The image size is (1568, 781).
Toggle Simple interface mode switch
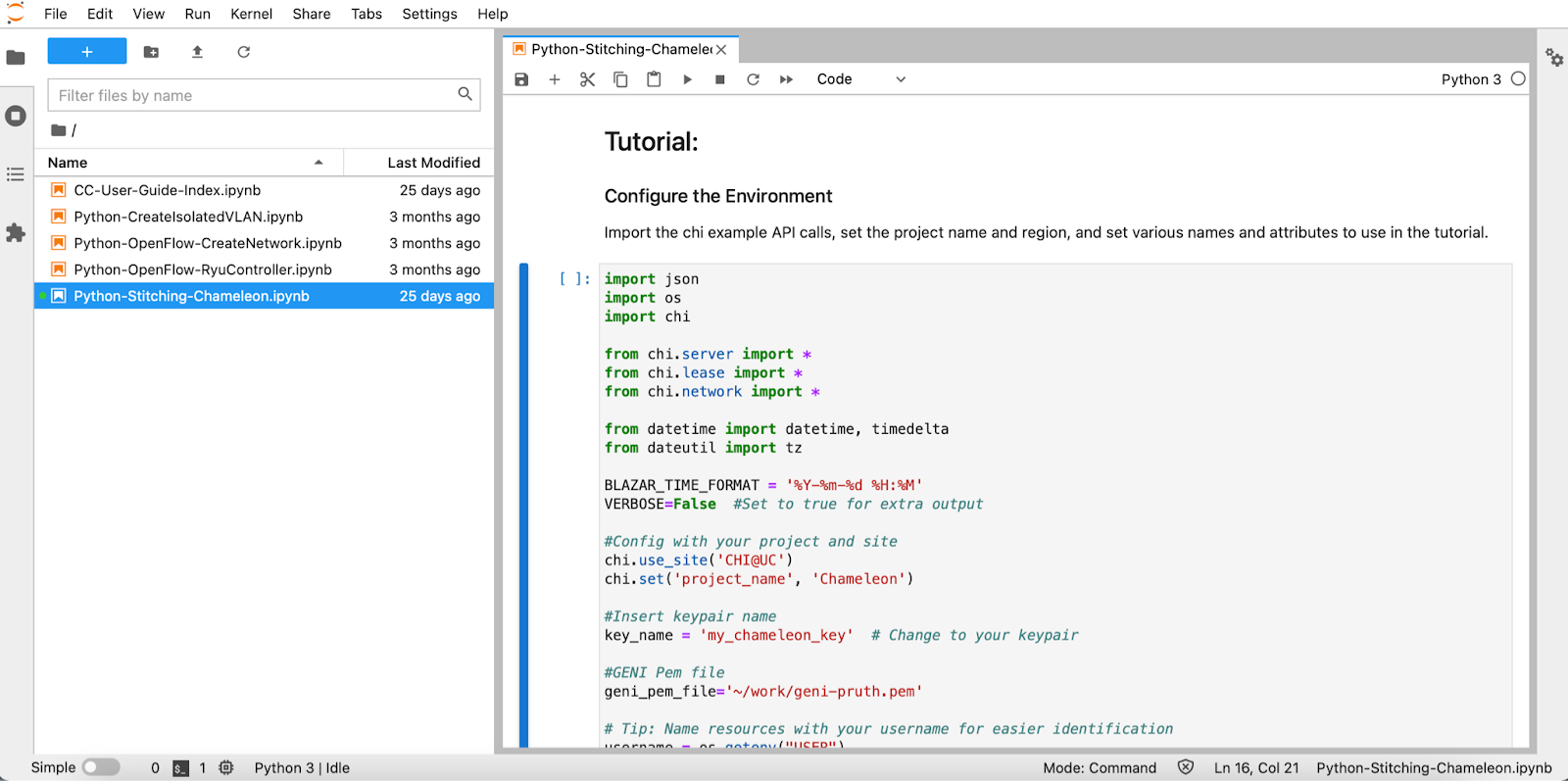(x=100, y=767)
